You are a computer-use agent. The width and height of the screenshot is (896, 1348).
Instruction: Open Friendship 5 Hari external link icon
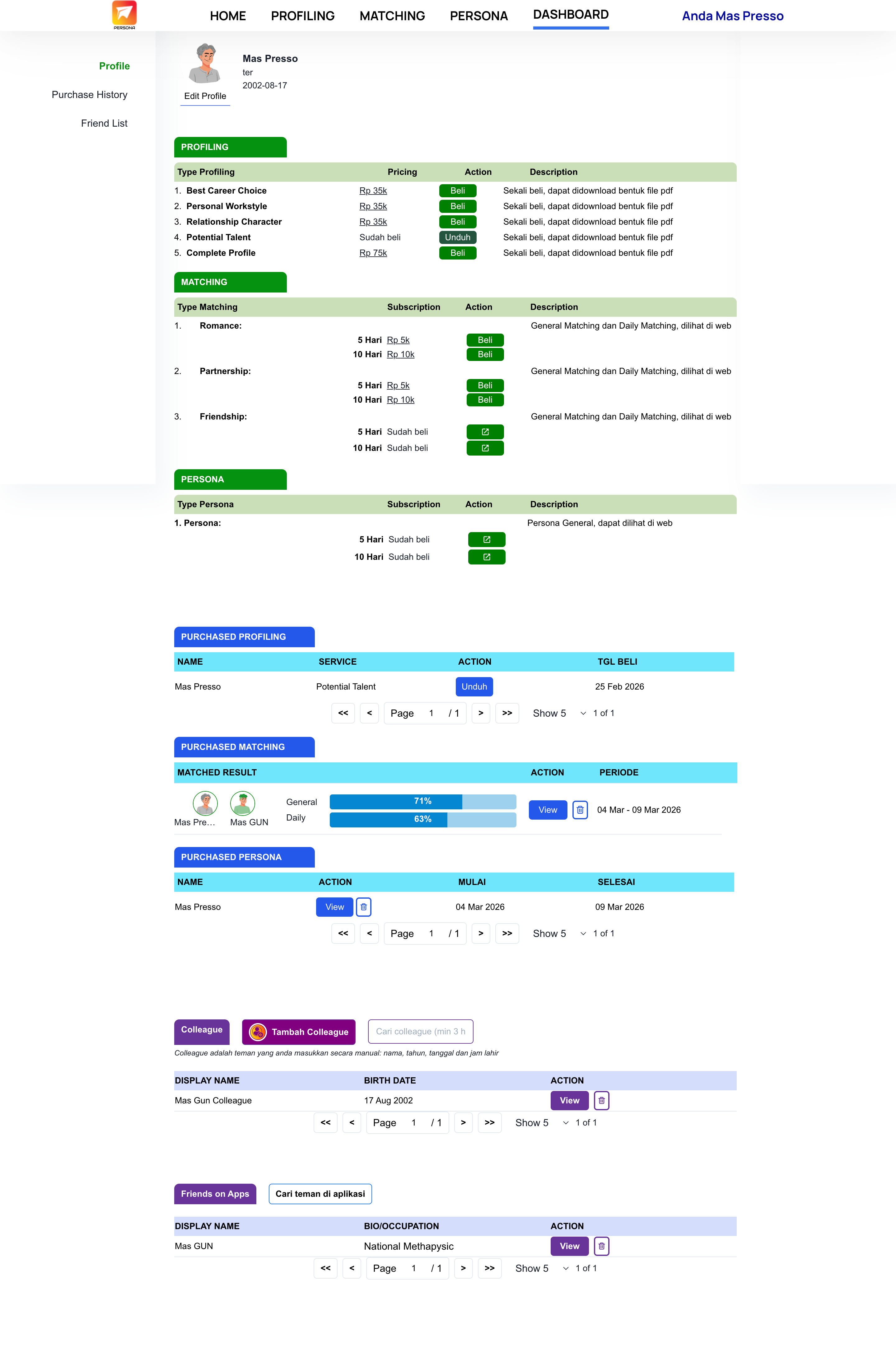485,432
